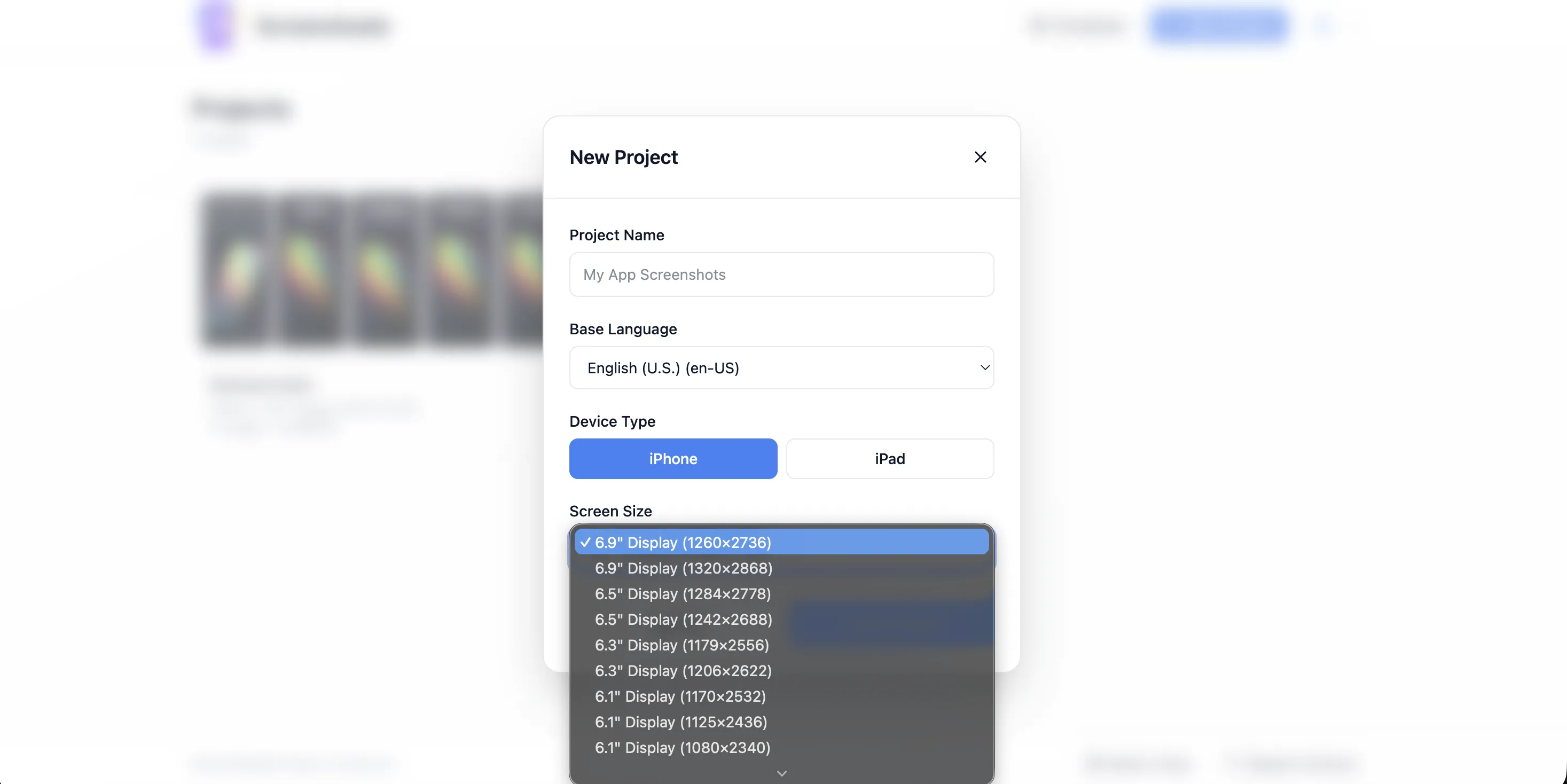Image resolution: width=1567 pixels, height=784 pixels.
Task: Select the 6.5" Display (1284×2778) option
Action: [682, 594]
